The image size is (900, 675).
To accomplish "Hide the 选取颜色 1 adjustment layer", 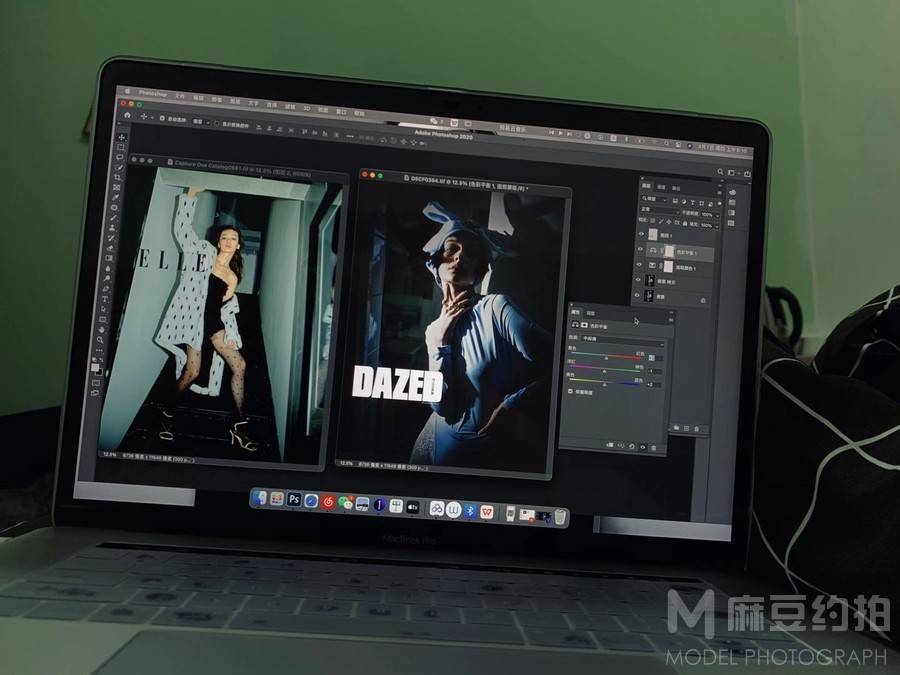I will coord(639,265).
